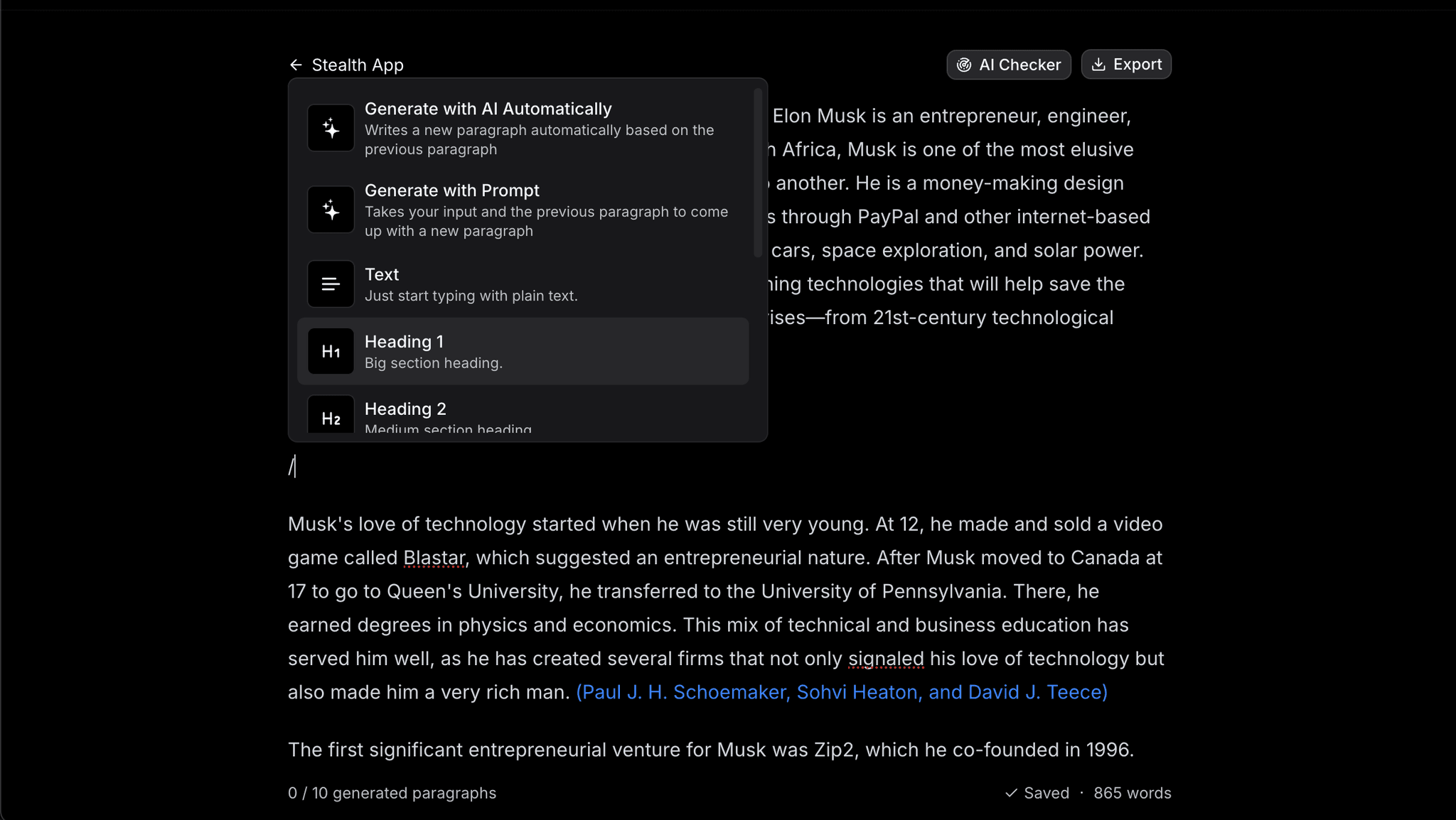Screen dimensions: 1456x820
Task: Click the sparkle icon for Generate with AI Automatically
Action: (x=330, y=128)
